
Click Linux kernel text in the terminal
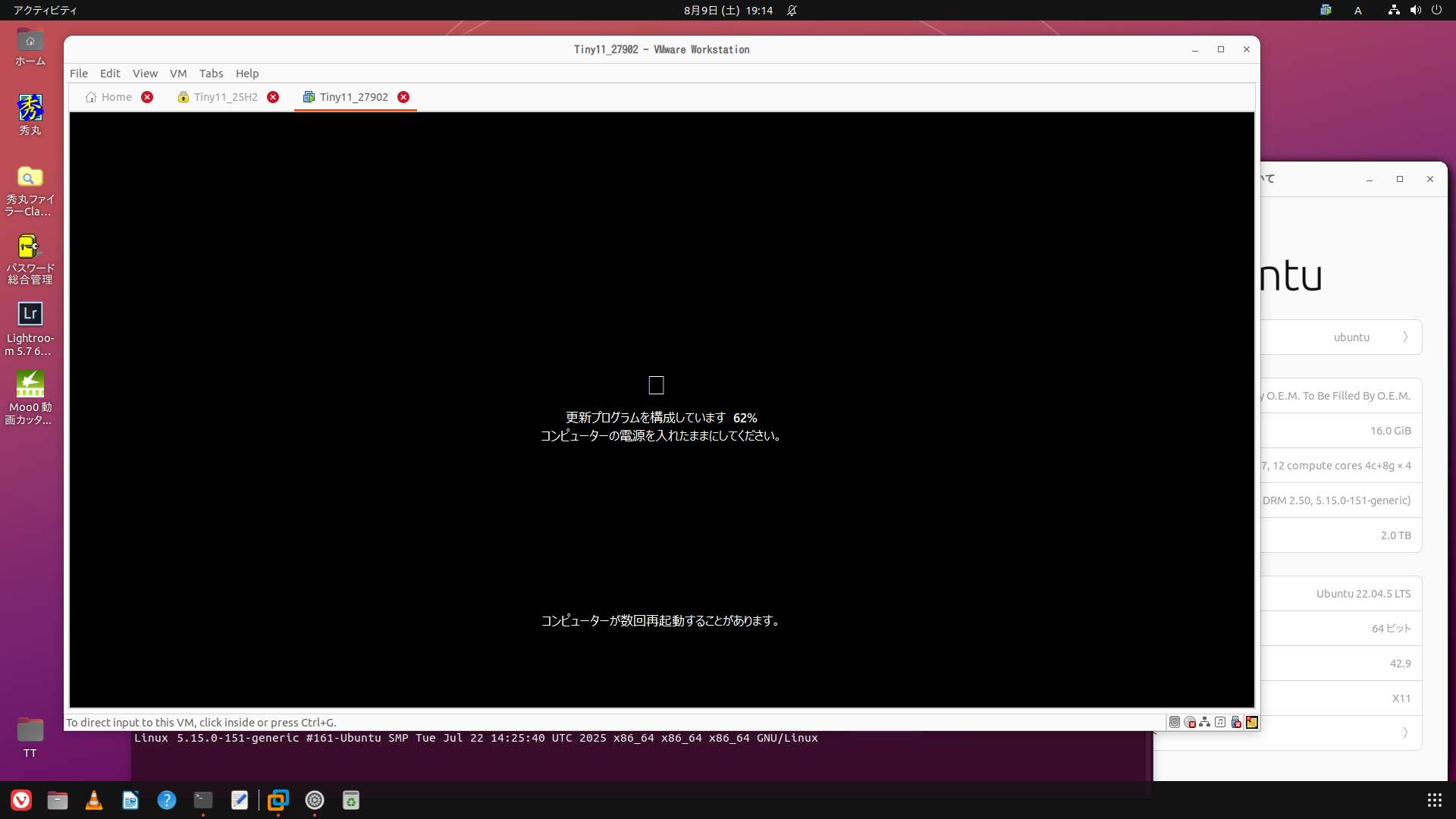pyautogui.click(x=476, y=738)
